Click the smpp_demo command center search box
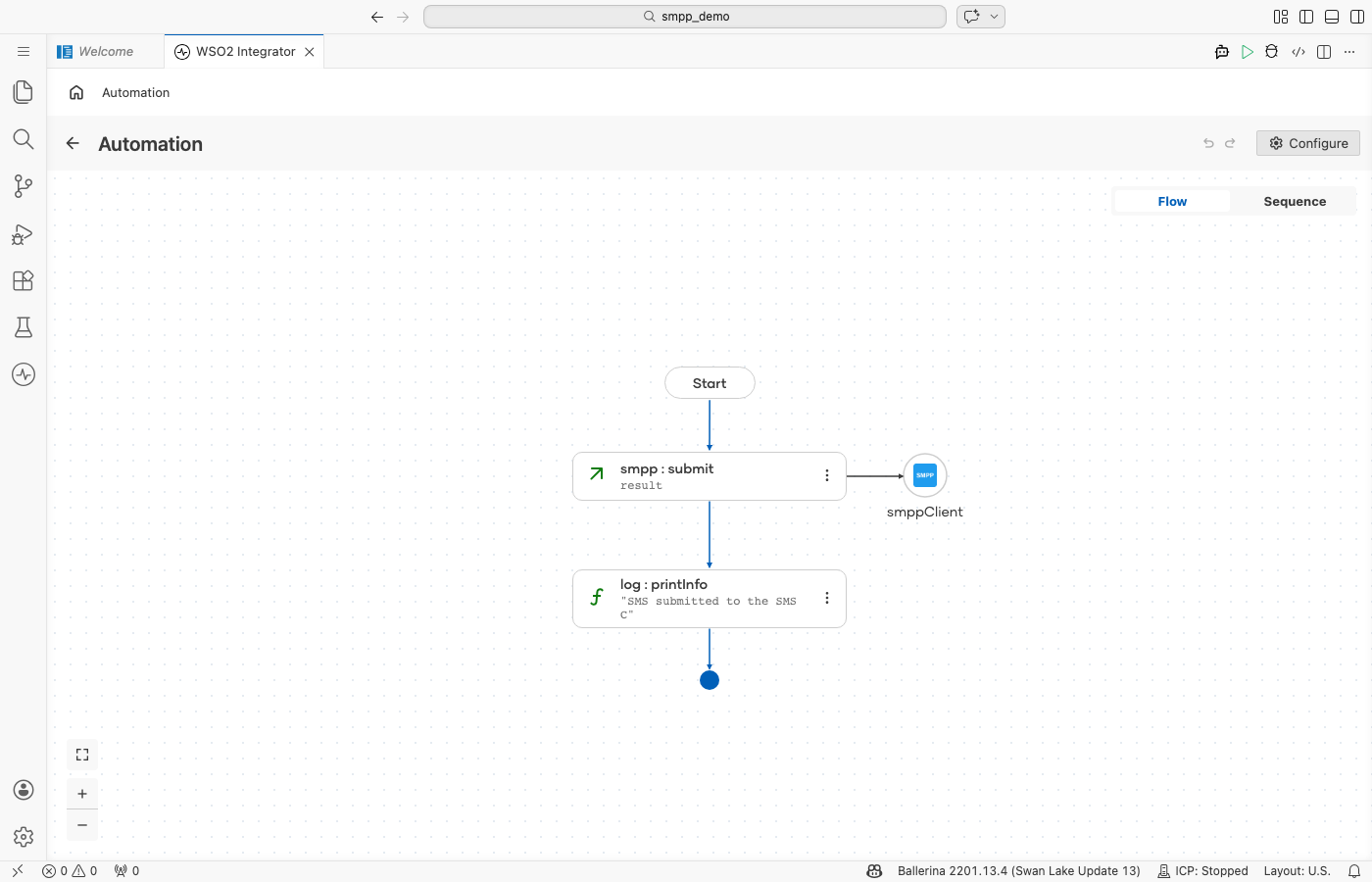 point(685,17)
